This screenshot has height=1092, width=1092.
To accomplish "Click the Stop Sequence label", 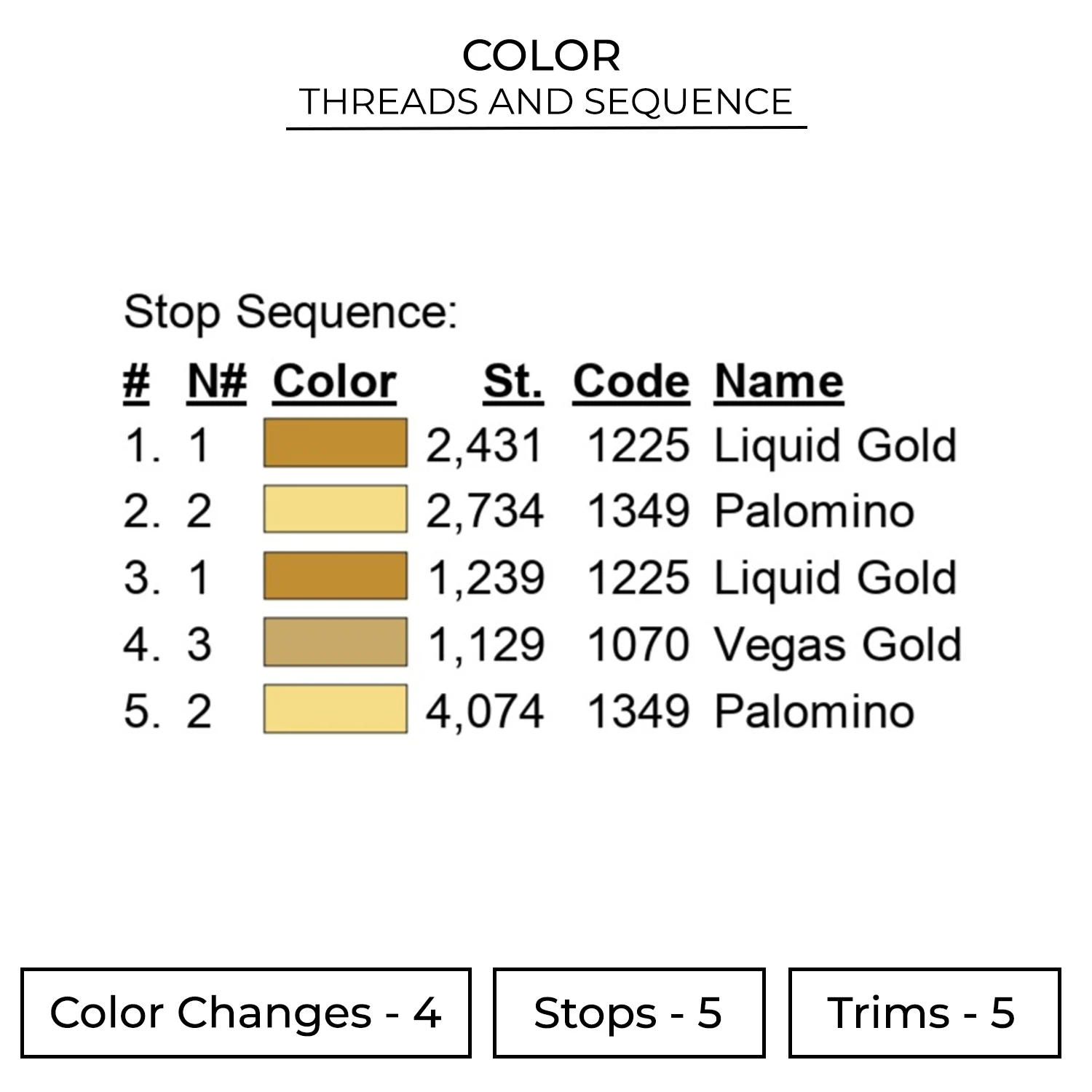I will pos(290,313).
